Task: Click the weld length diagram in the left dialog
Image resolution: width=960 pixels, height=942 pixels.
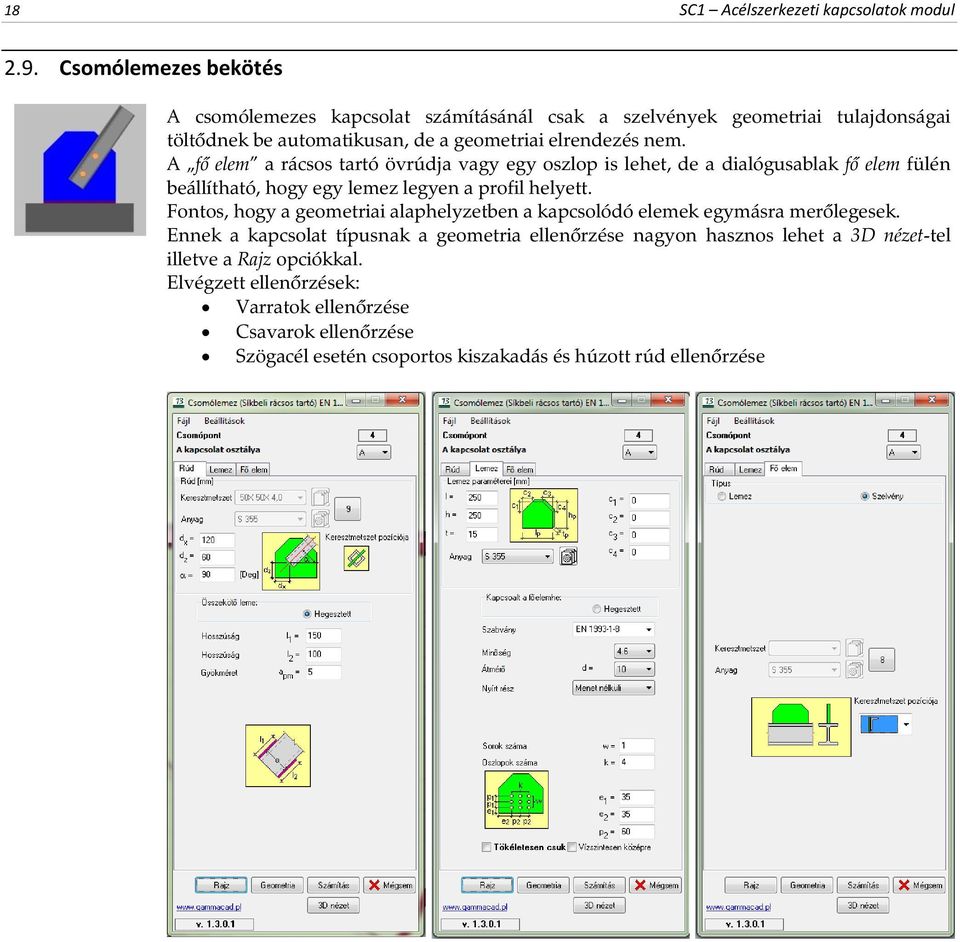Action: point(278,755)
